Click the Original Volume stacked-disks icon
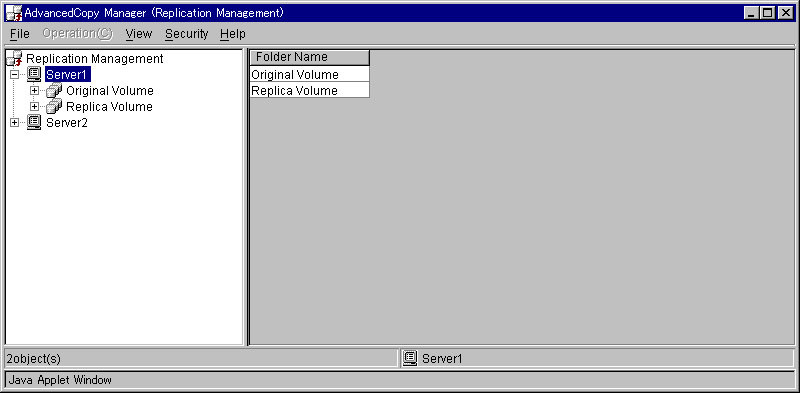 coord(54,91)
